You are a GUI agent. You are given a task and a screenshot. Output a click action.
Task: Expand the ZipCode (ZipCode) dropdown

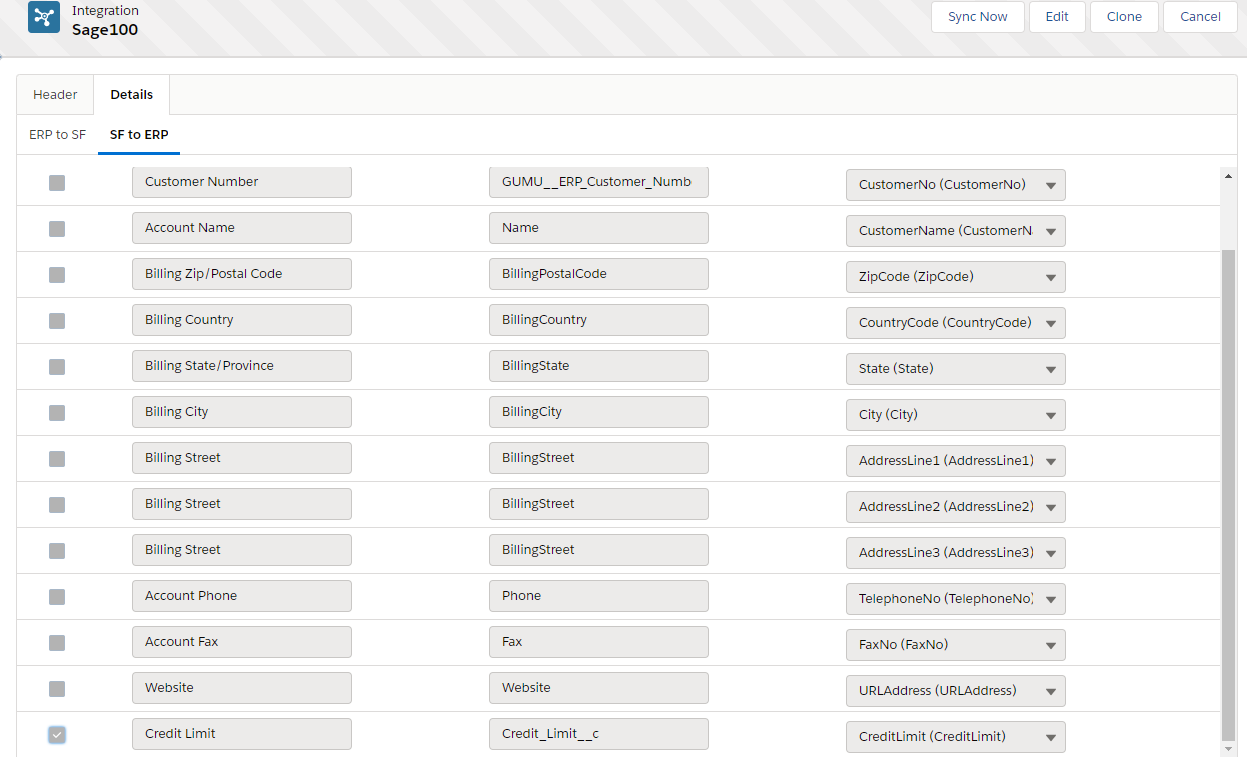955,277
